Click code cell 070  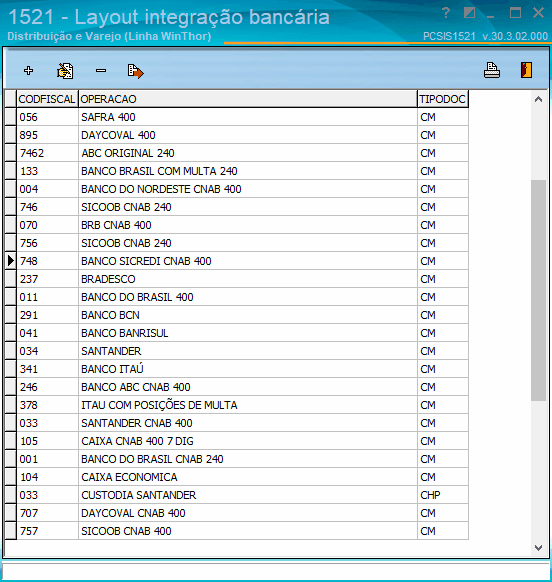(x=47, y=225)
